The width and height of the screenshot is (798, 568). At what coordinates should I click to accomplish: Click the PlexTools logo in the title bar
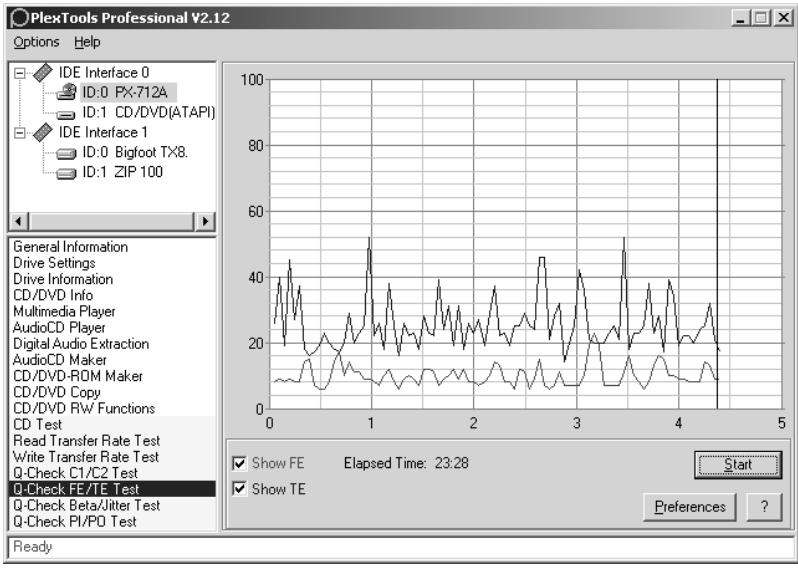19,18
